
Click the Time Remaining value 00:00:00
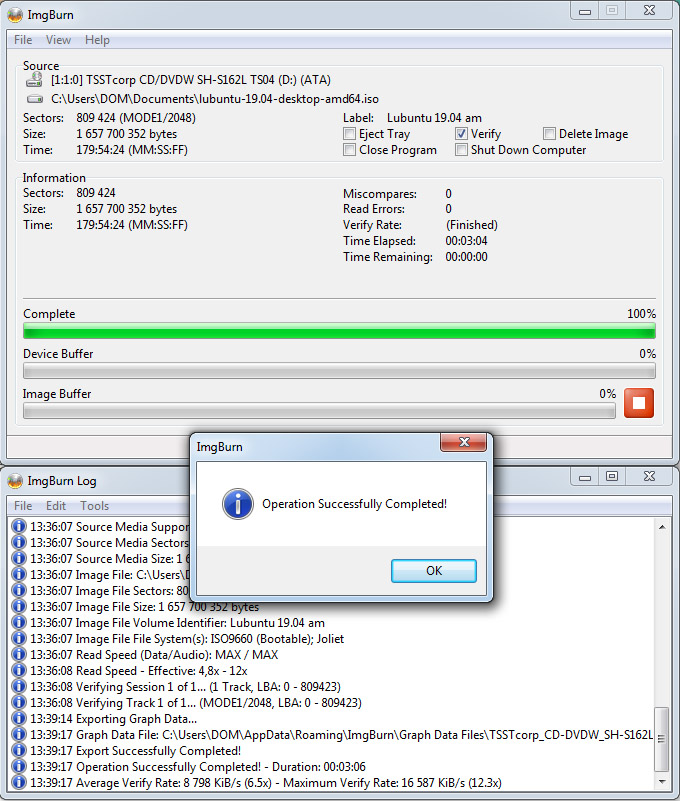(466, 257)
